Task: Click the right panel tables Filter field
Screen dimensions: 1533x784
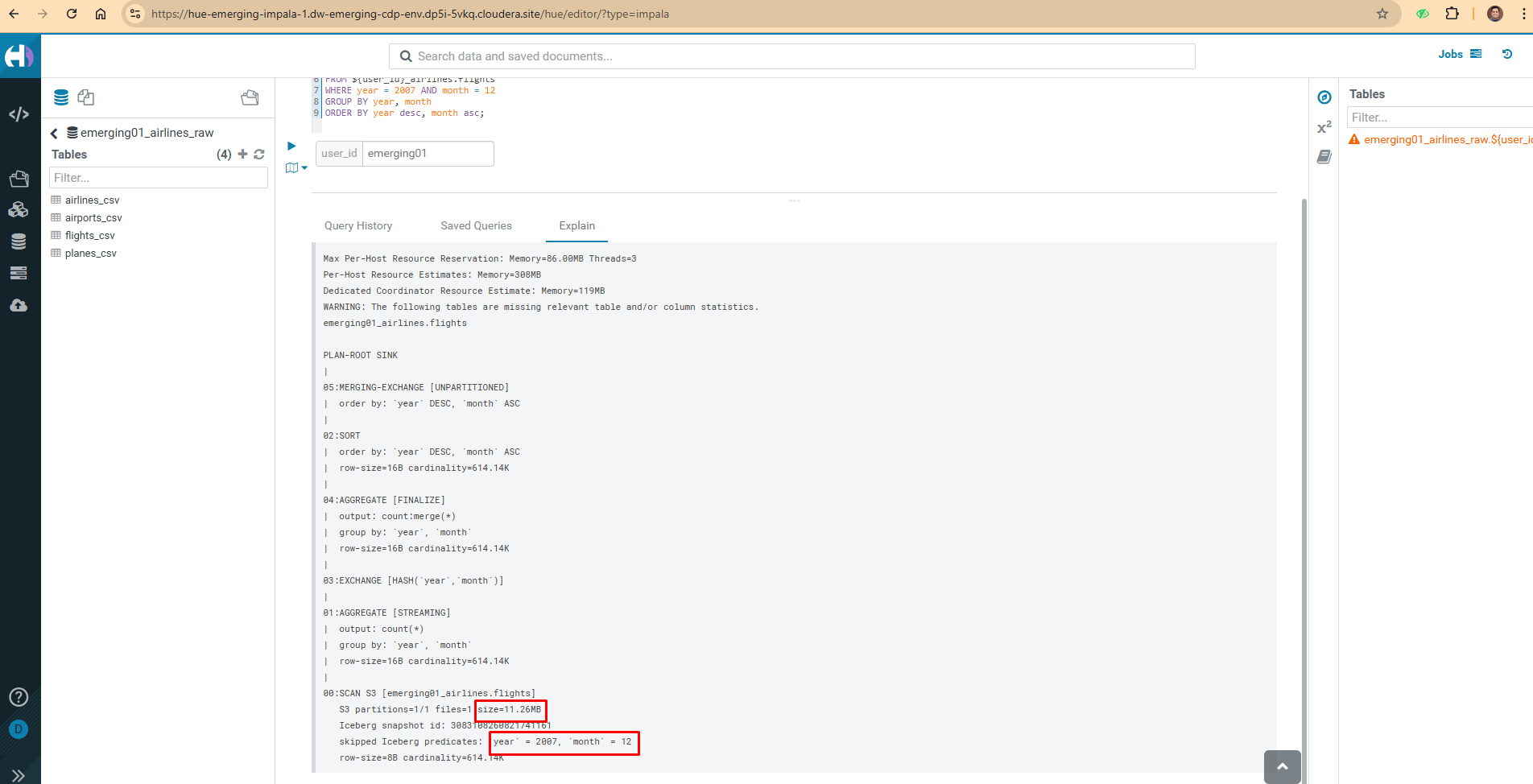Action: 1440,118
